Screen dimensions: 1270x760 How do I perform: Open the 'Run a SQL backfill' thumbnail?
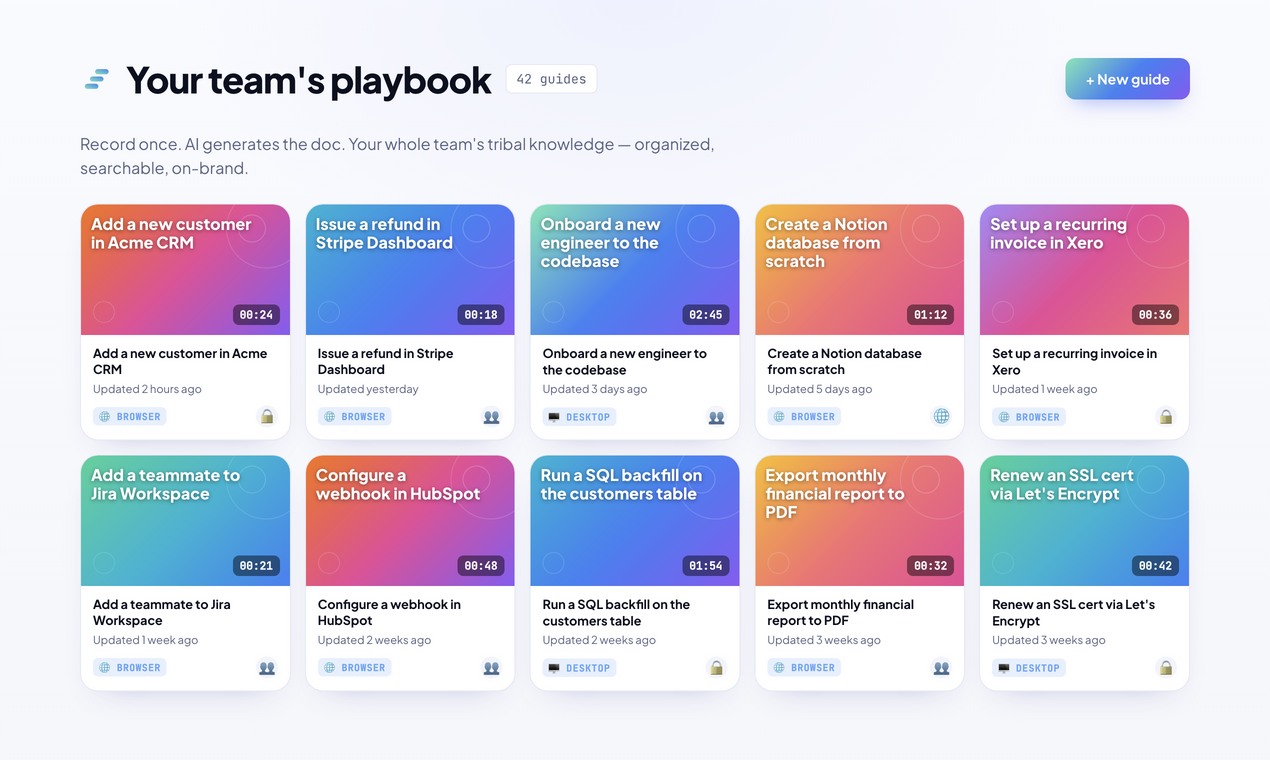635,521
